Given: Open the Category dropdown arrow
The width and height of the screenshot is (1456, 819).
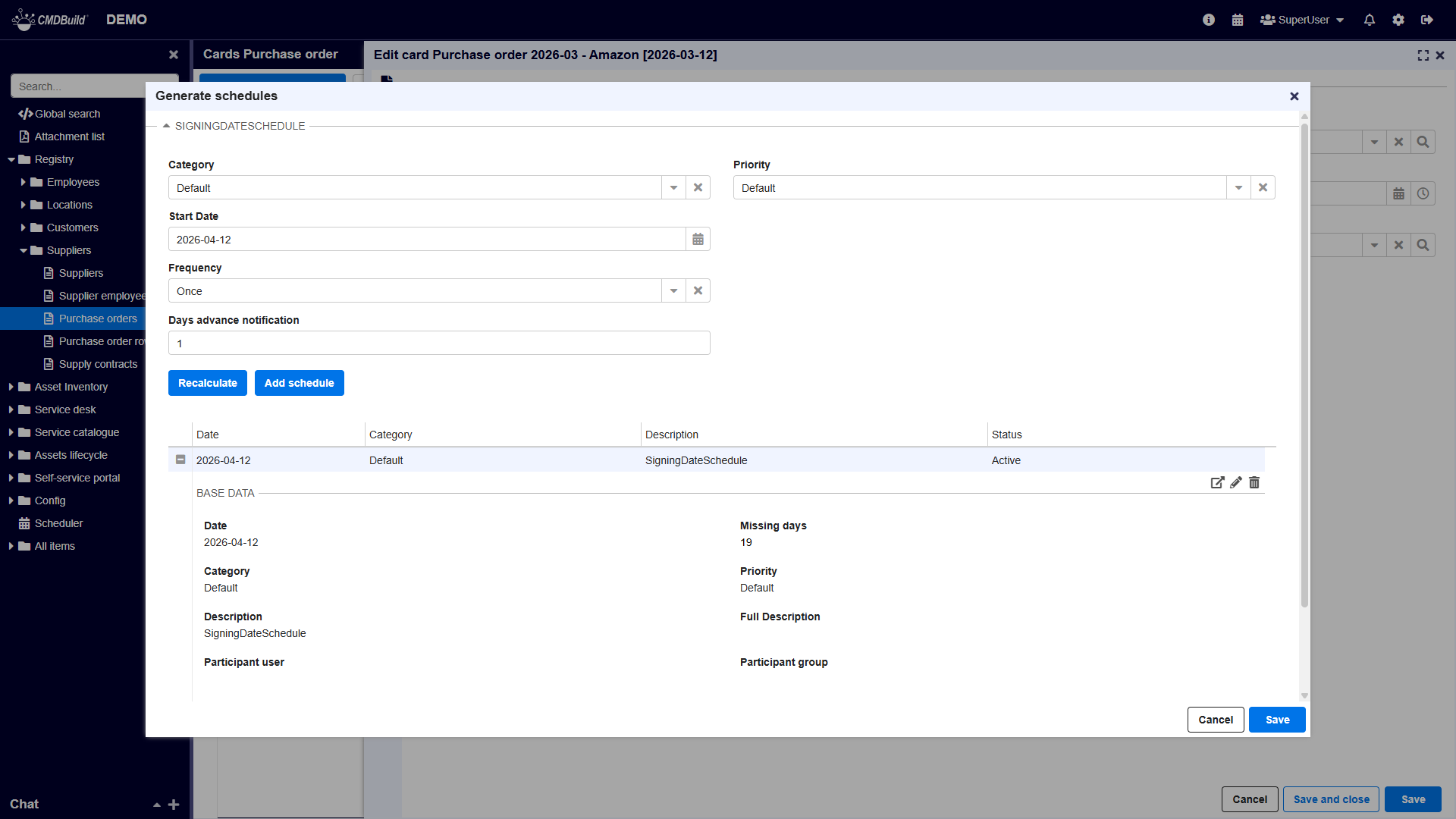Looking at the screenshot, I should click(673, 188).
